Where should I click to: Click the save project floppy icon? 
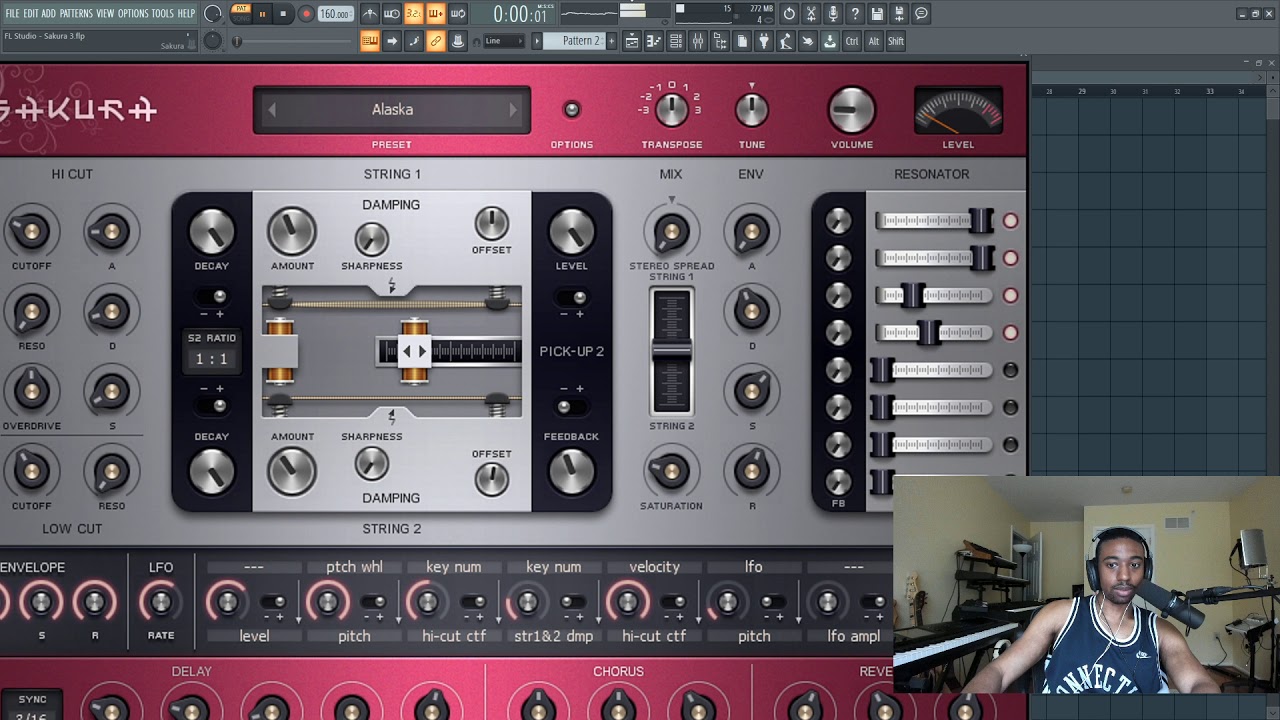click(877, 14)
